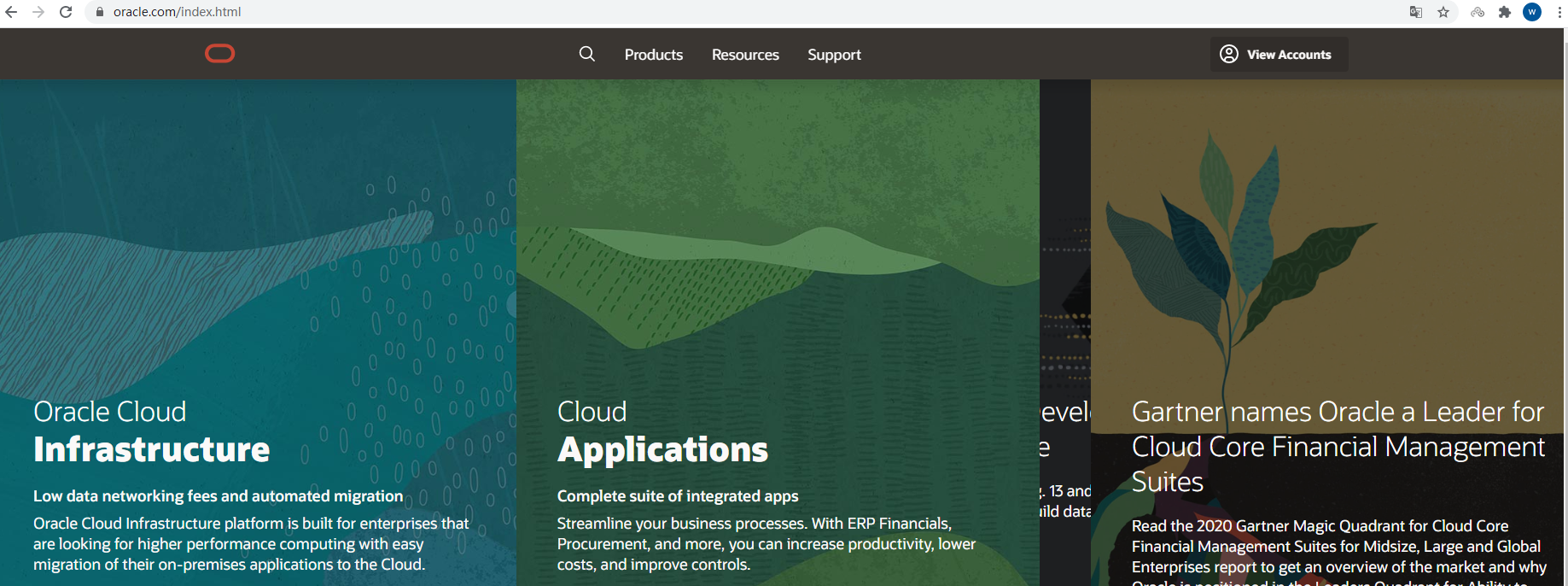Screen dimensions: 1568x586
Task: Open the Products menu
Action: pos(654,55)
